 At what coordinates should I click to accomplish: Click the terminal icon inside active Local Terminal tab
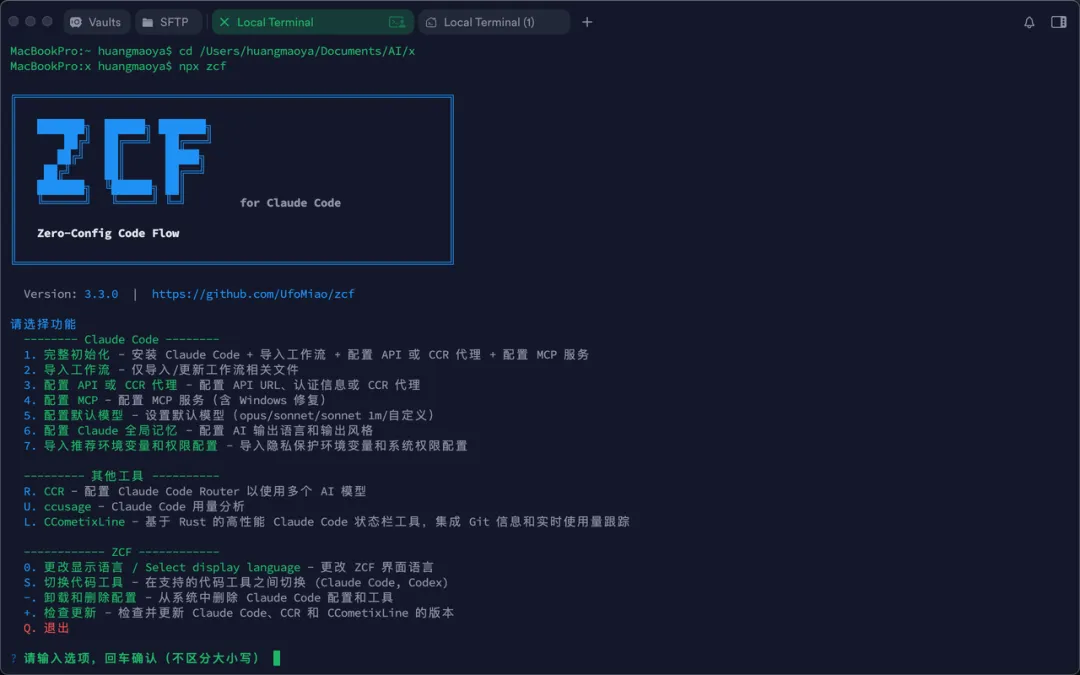pyautogui.click(x=397, y=22)
